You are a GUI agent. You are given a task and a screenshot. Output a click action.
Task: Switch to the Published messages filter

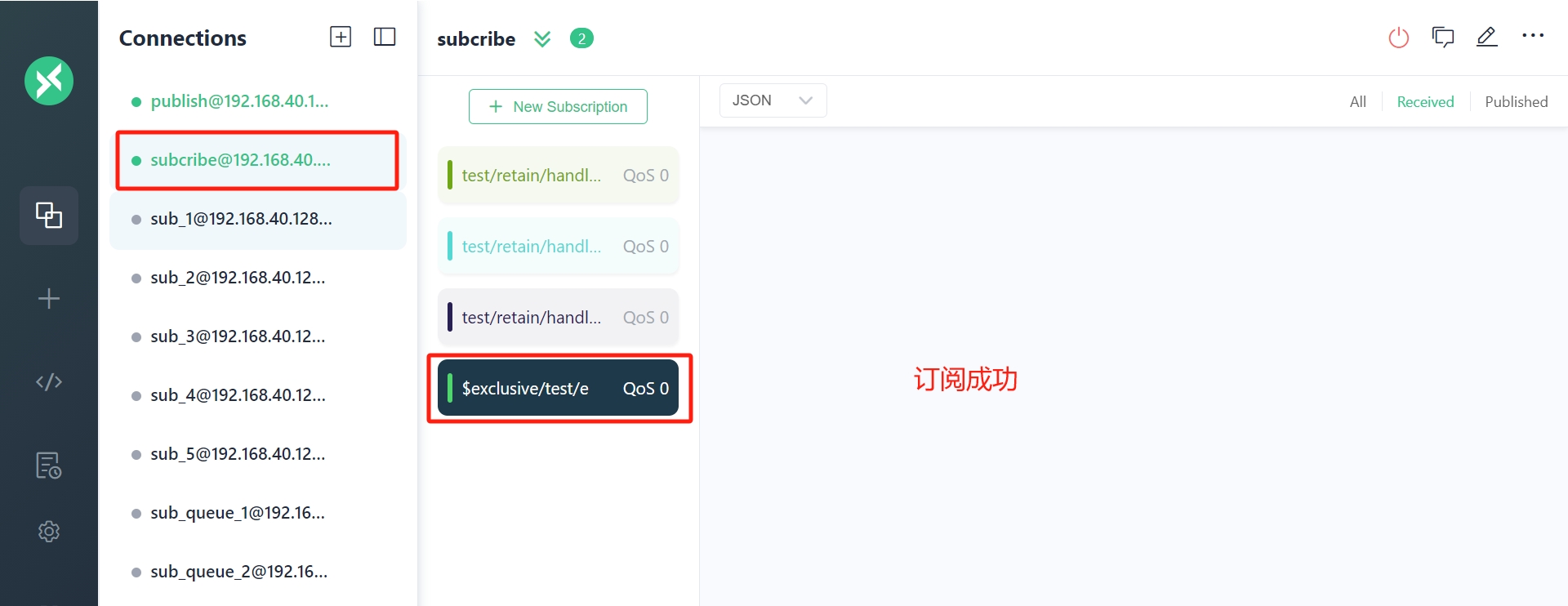click(x=1516, y=102)
